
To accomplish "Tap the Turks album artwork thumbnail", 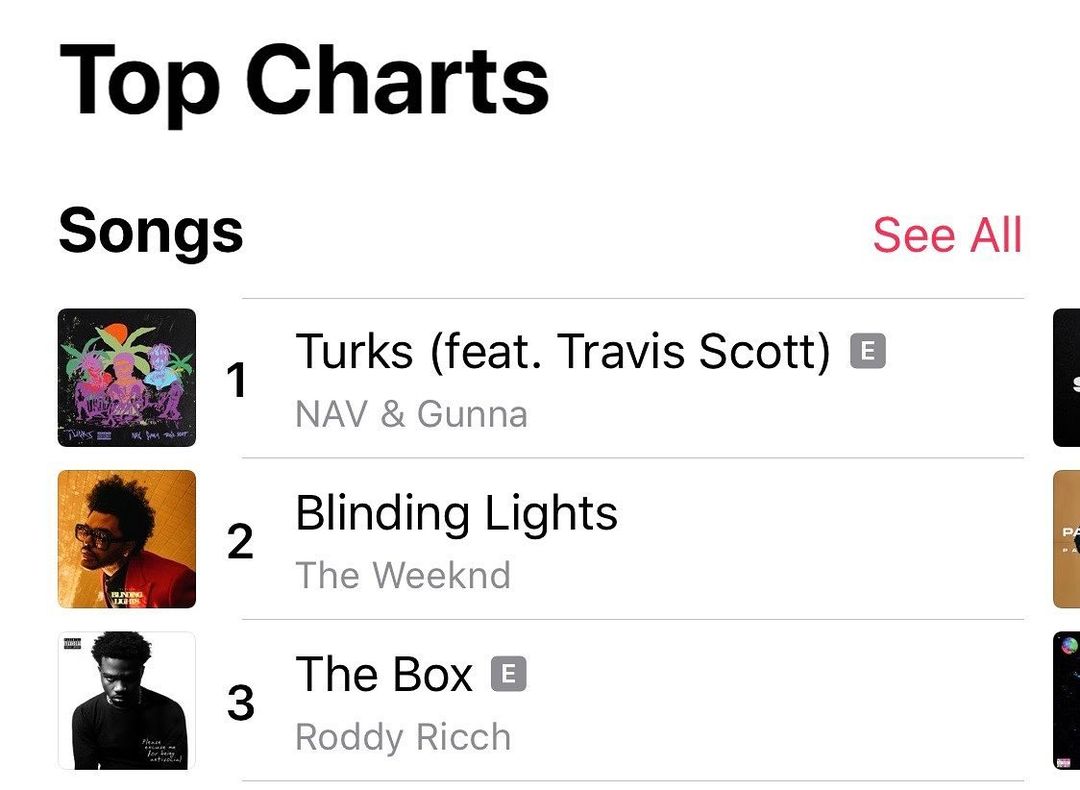I will click(127, 377).
